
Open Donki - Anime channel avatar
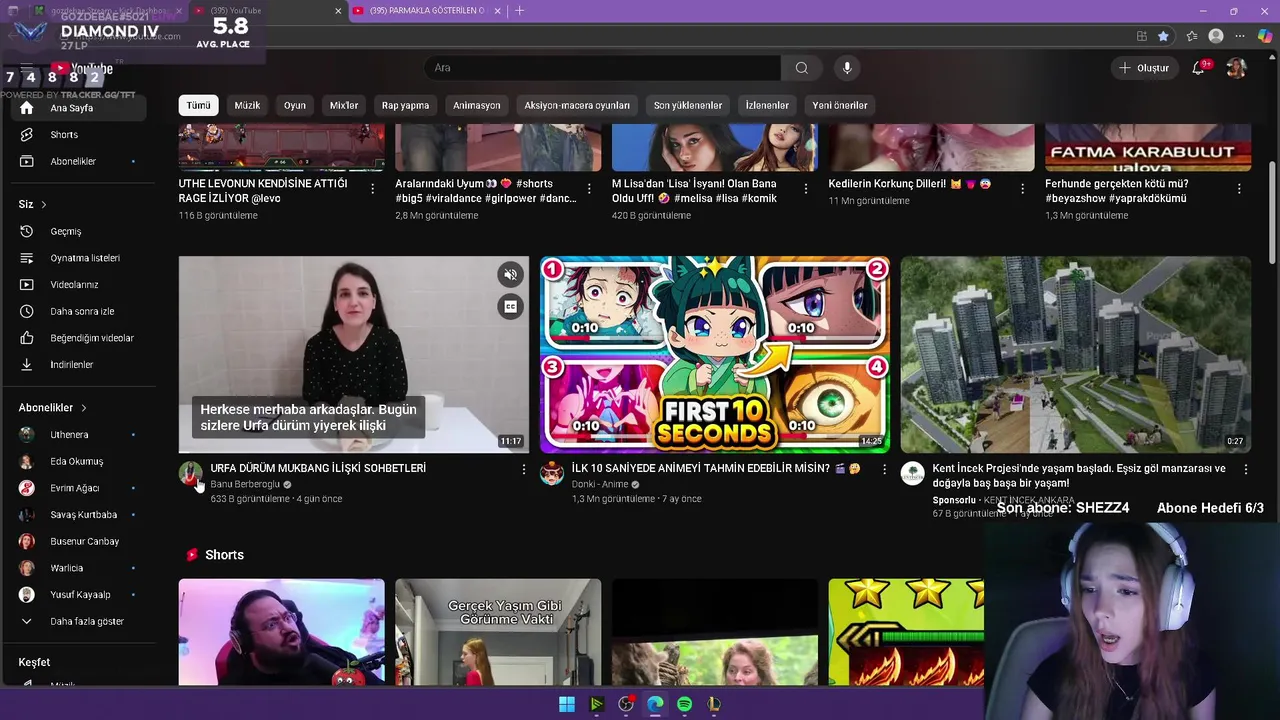tap(552, 474)
